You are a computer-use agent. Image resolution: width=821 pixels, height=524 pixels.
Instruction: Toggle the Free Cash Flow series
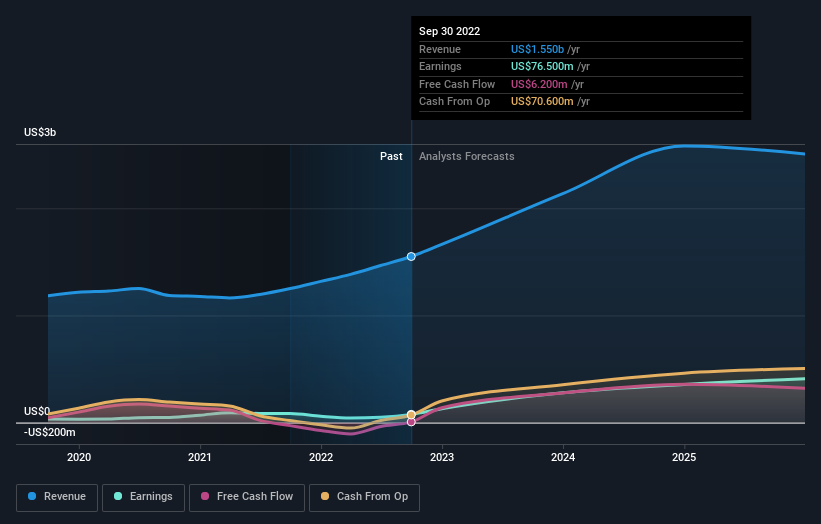[x=247, y=497]
